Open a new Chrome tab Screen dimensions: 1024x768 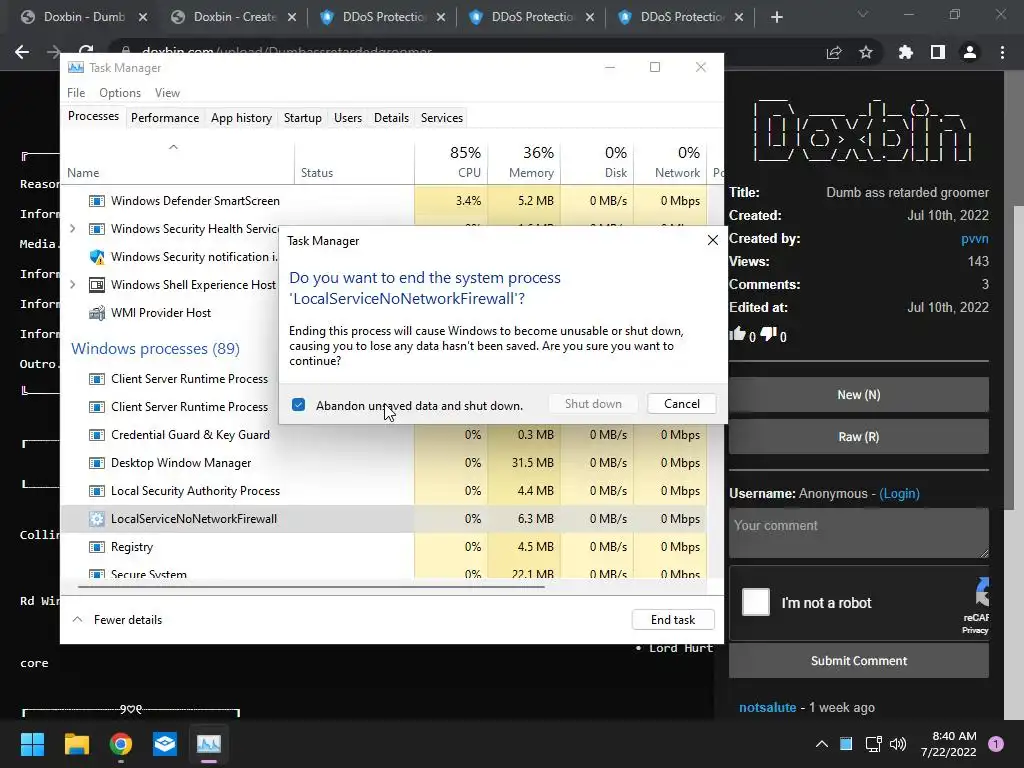point(776,18)
